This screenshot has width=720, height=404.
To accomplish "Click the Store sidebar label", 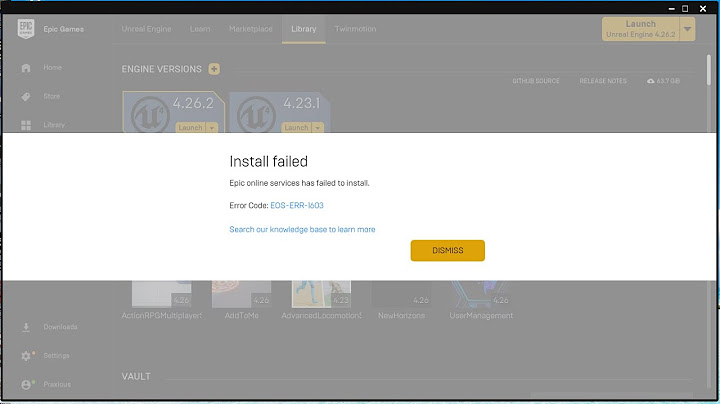I will [51, 96].
